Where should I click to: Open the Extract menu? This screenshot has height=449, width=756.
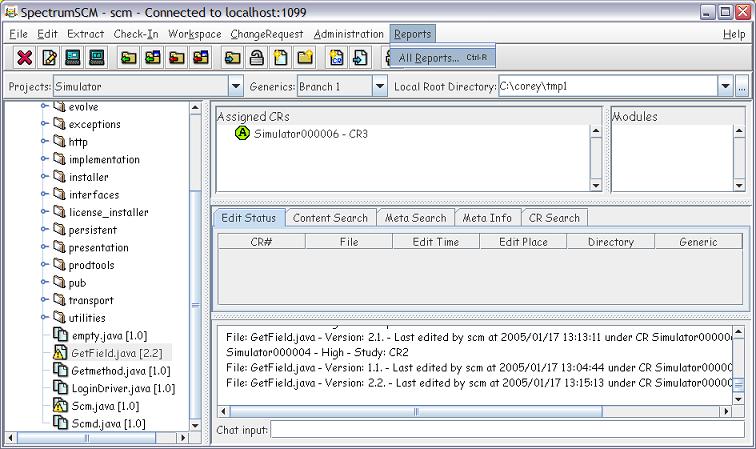(85, 34)
